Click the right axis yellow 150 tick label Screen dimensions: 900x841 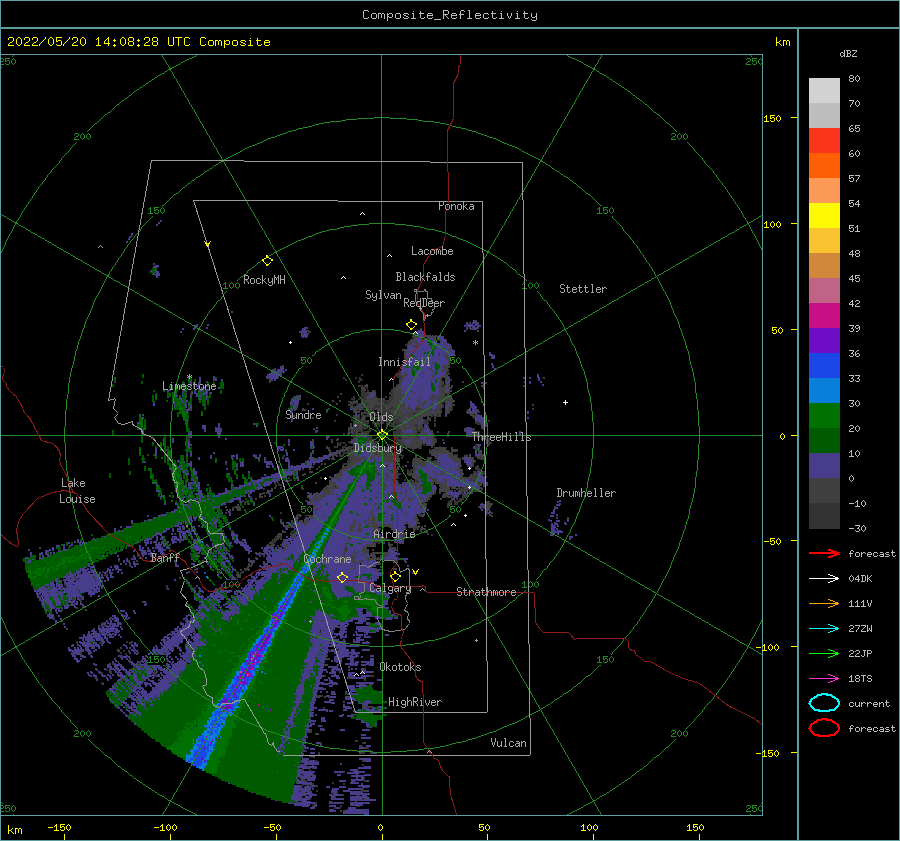[772, 118]
